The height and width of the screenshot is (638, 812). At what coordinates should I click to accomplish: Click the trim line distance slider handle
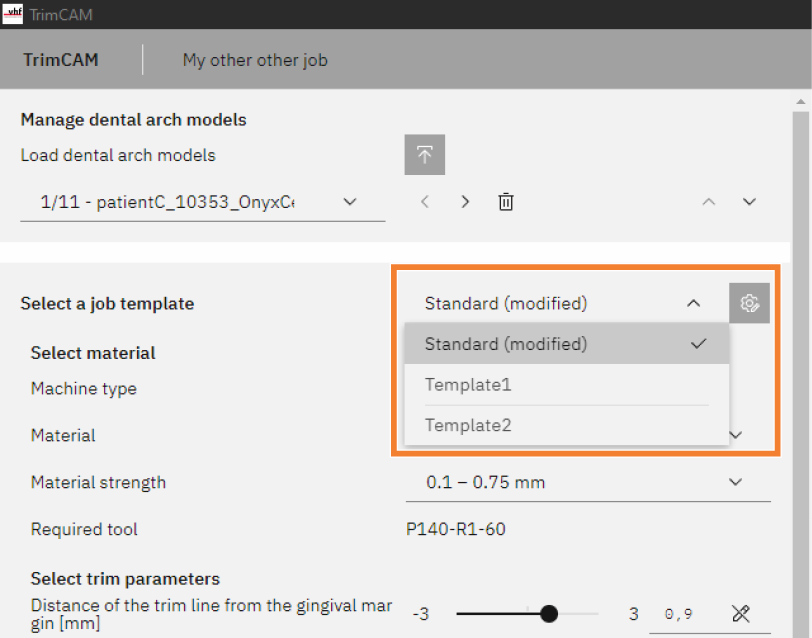coord(548,614)
